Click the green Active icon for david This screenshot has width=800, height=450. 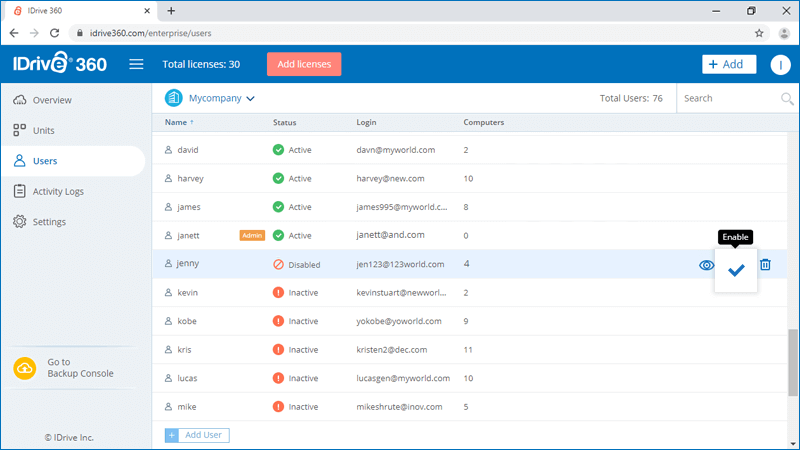pyautogui.click(x=278, y=149)
